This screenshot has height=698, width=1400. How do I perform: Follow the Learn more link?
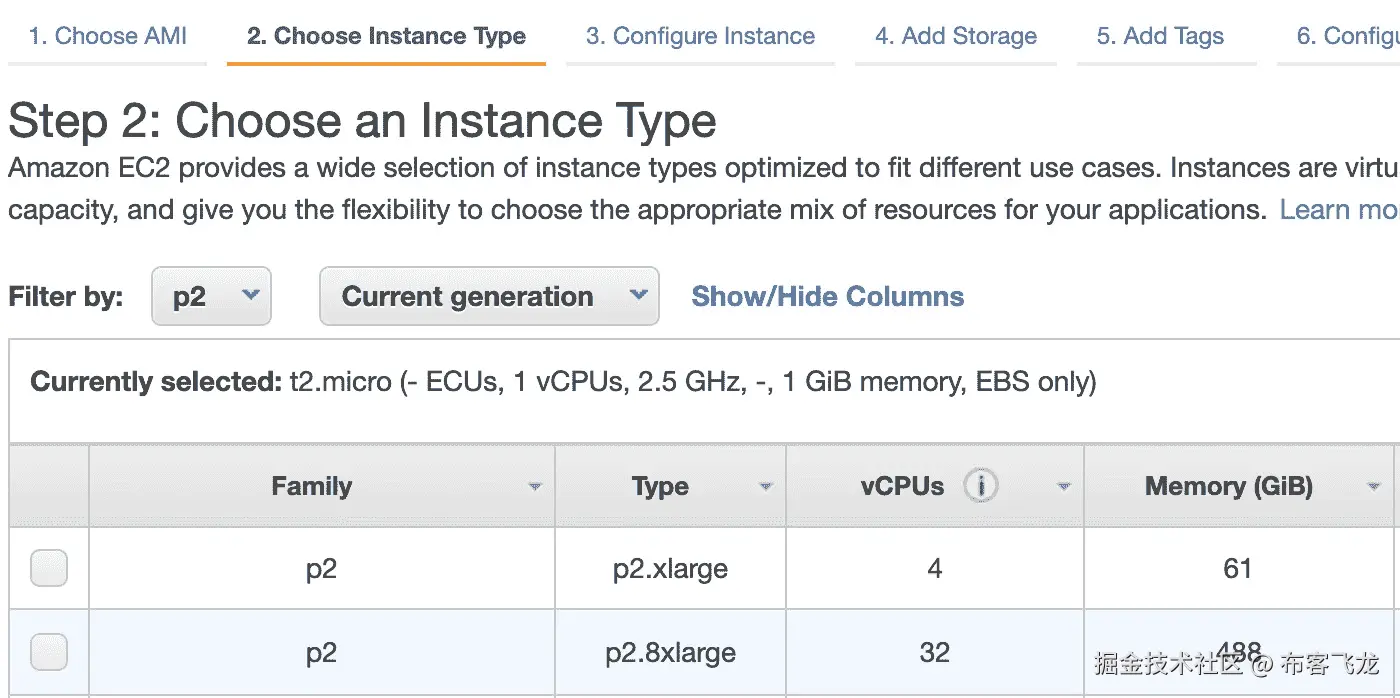pyautogui.click(x=1338, y=210)
